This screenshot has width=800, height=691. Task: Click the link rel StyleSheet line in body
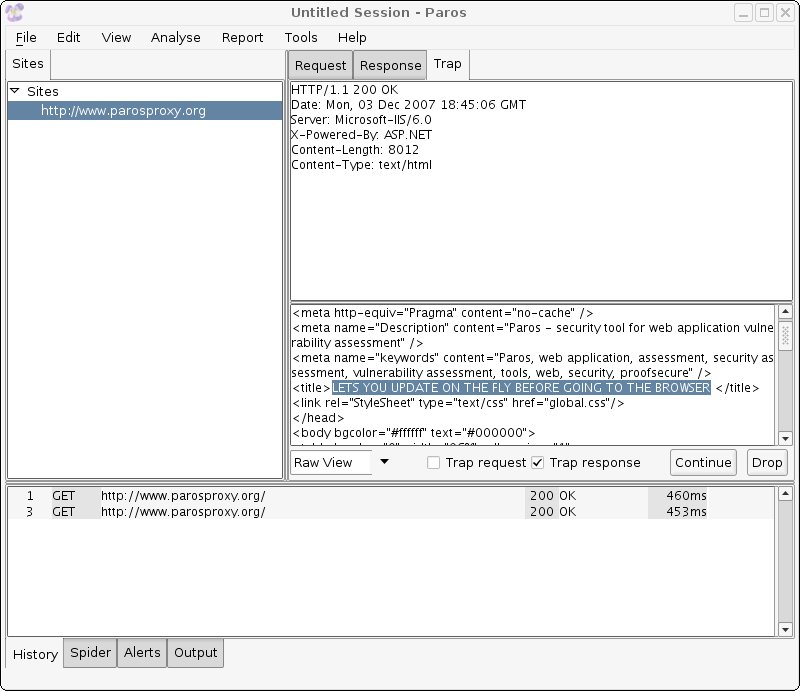(x=458, y=403)
